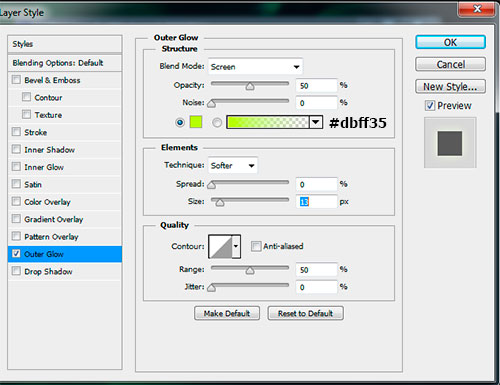Enable the Color Overlay checkbox
This screenshot has width=500, height=385.
(16, 201)
